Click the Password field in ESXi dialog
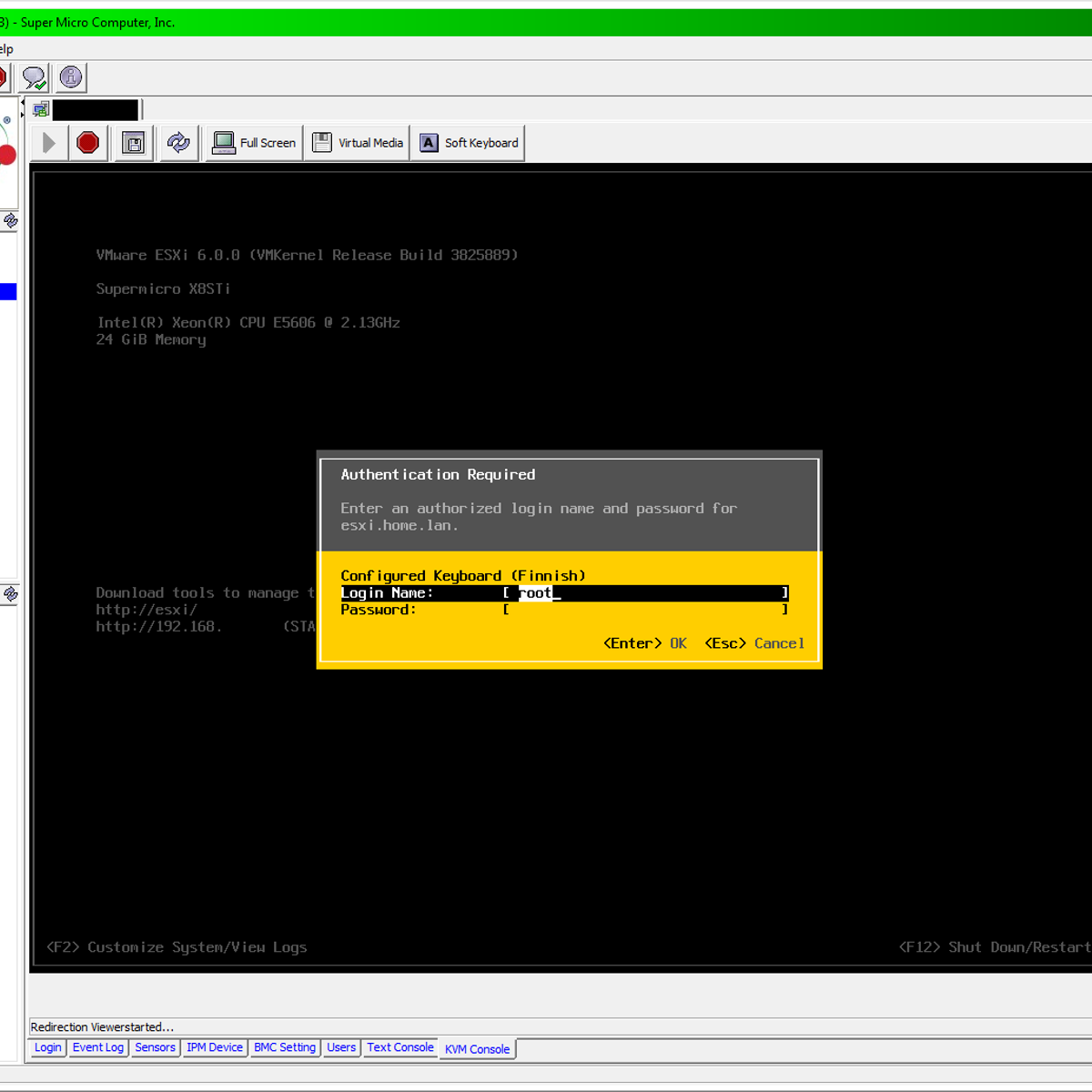This screenshot has height=1092, width=1092. [x=646, y=610]
